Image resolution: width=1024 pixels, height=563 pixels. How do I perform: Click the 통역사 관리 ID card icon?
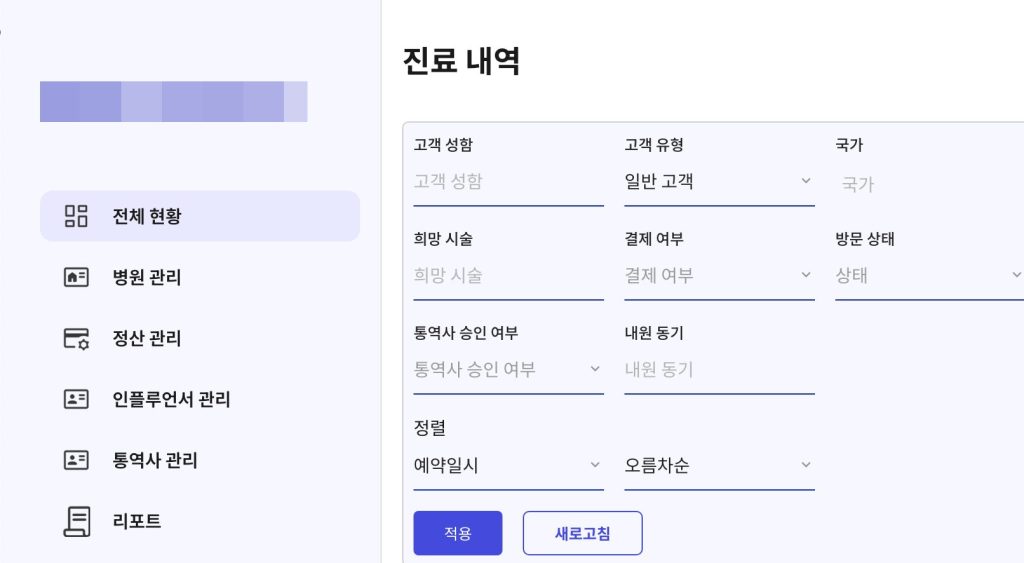coord(76,461)
